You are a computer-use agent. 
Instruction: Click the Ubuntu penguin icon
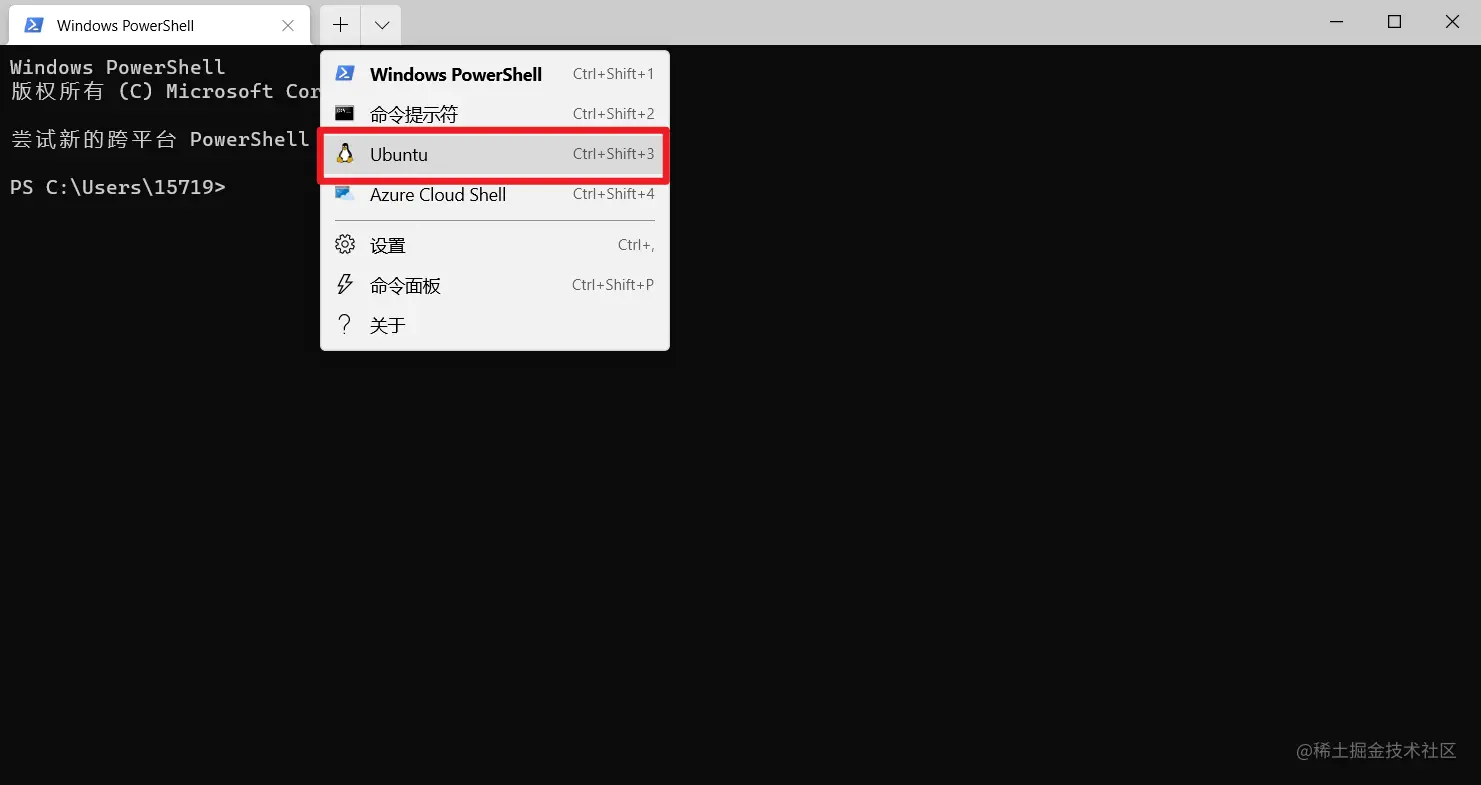click(345, 153)
